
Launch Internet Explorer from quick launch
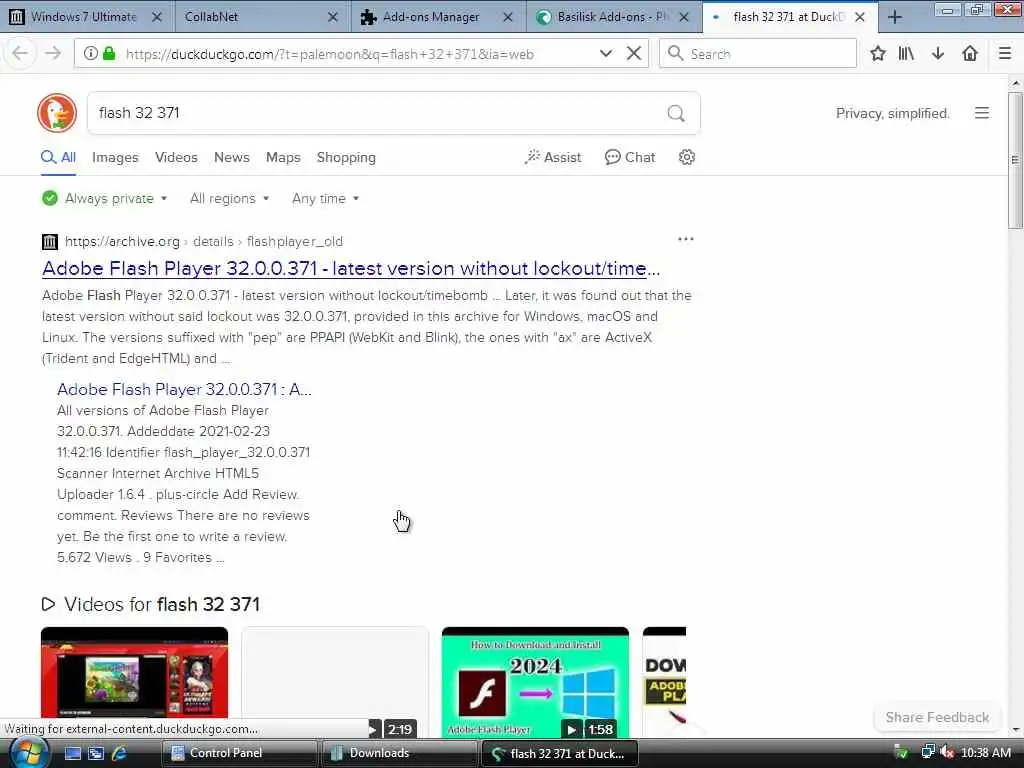click(x=119, y=753)
